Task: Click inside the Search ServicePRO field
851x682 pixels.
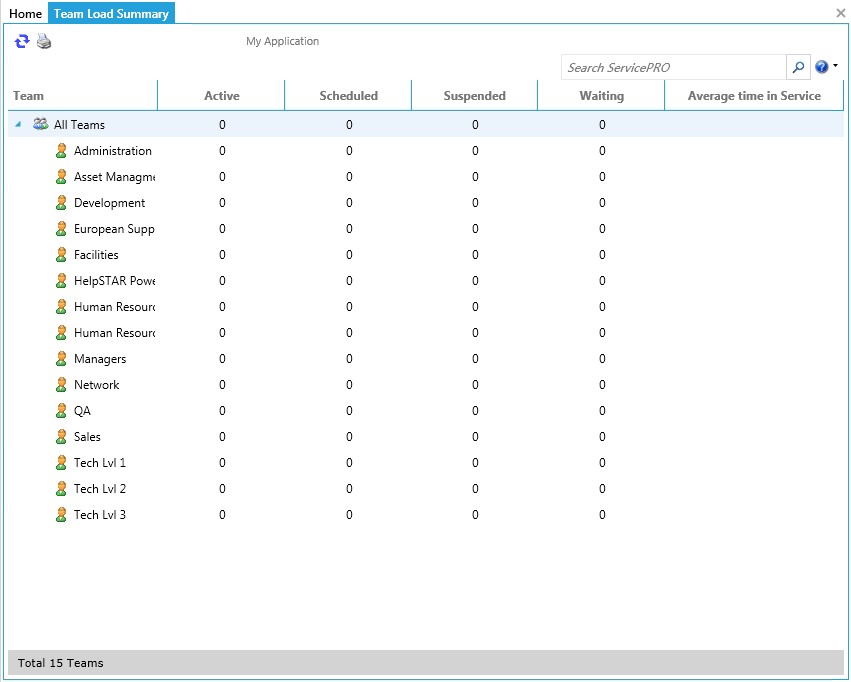Action: (x=673, y=67)
